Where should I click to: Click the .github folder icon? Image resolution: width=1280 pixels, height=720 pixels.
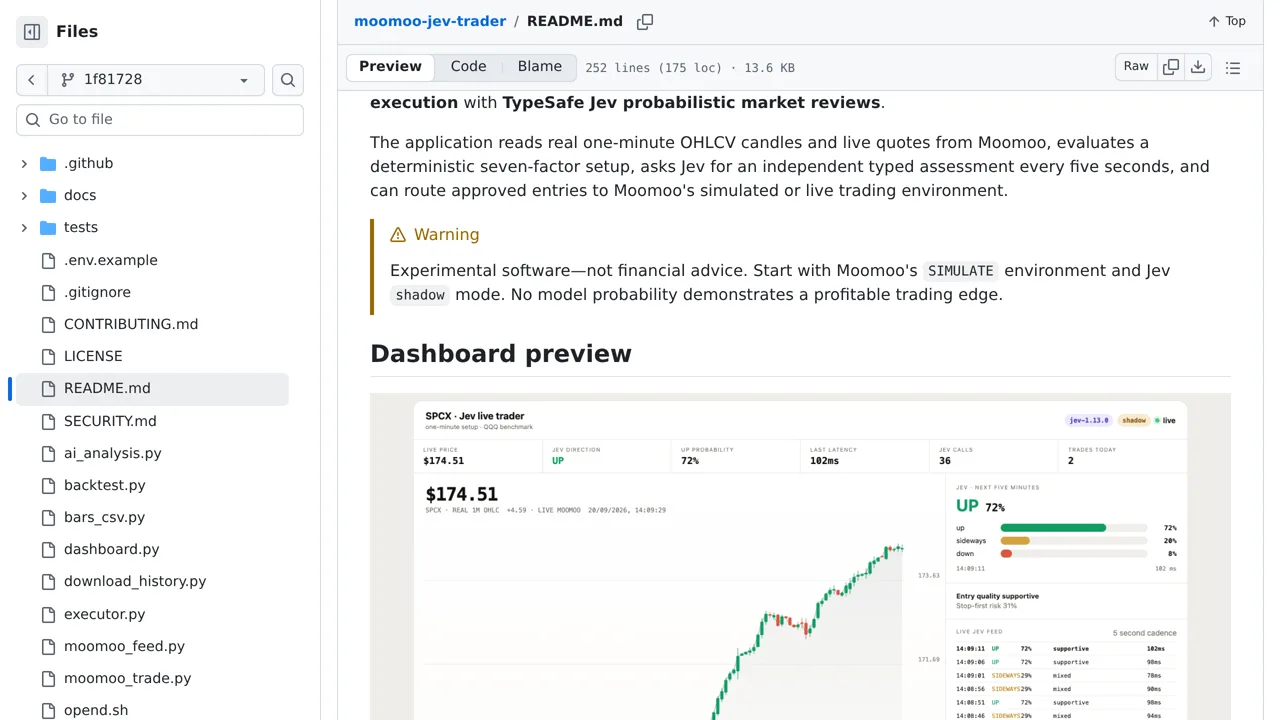click(x=48, y=163)
